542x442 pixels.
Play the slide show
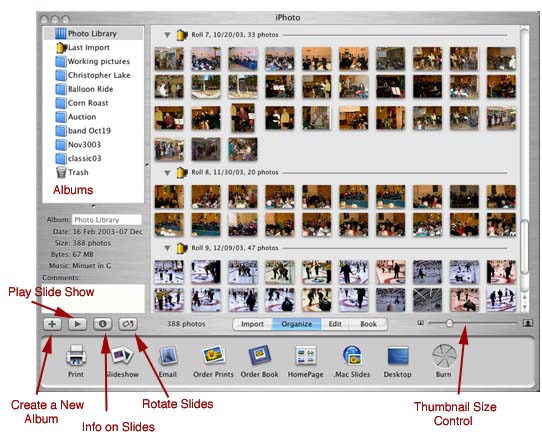78,324
